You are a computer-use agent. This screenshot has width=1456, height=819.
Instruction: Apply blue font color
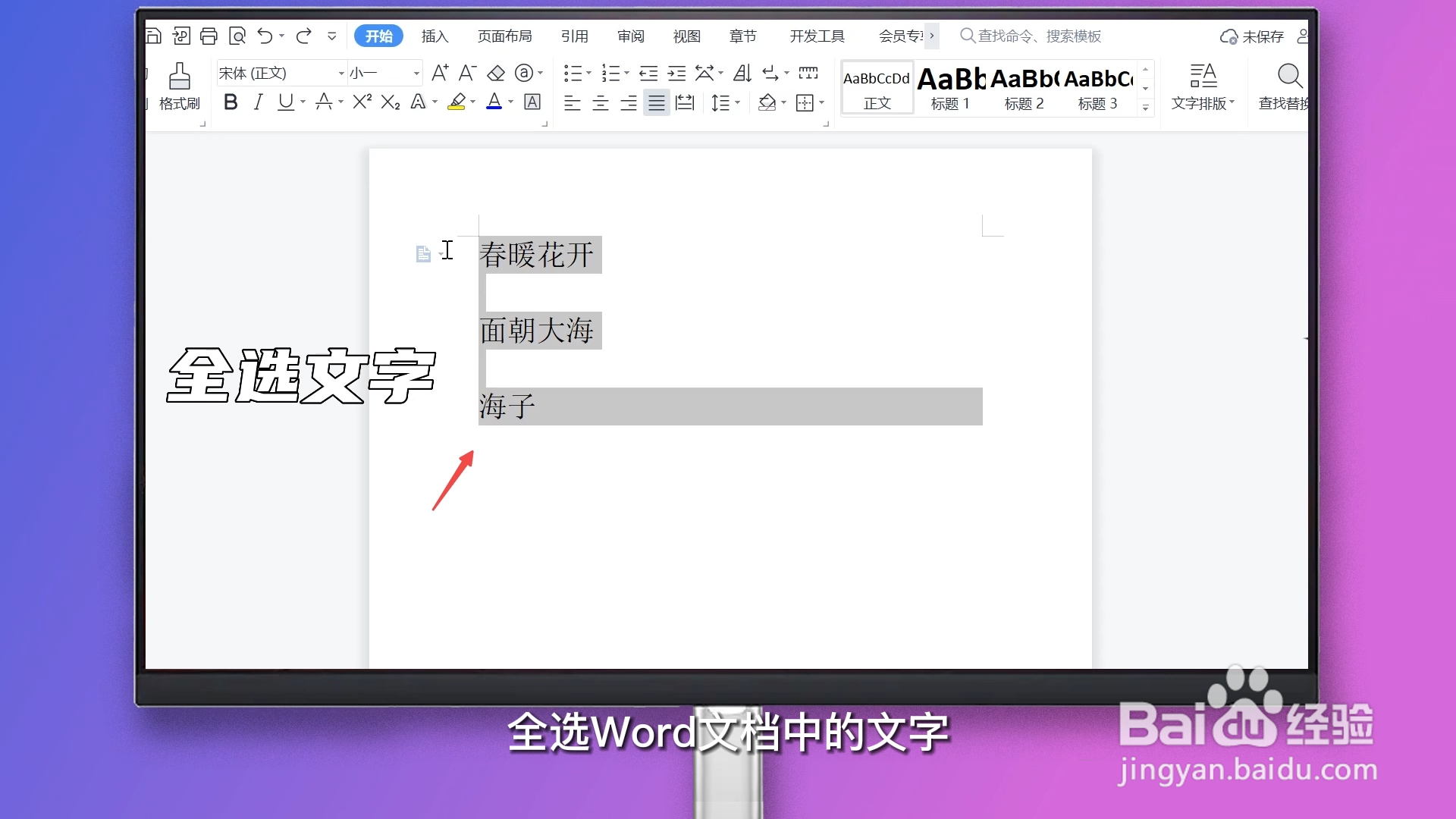[494, 102]
